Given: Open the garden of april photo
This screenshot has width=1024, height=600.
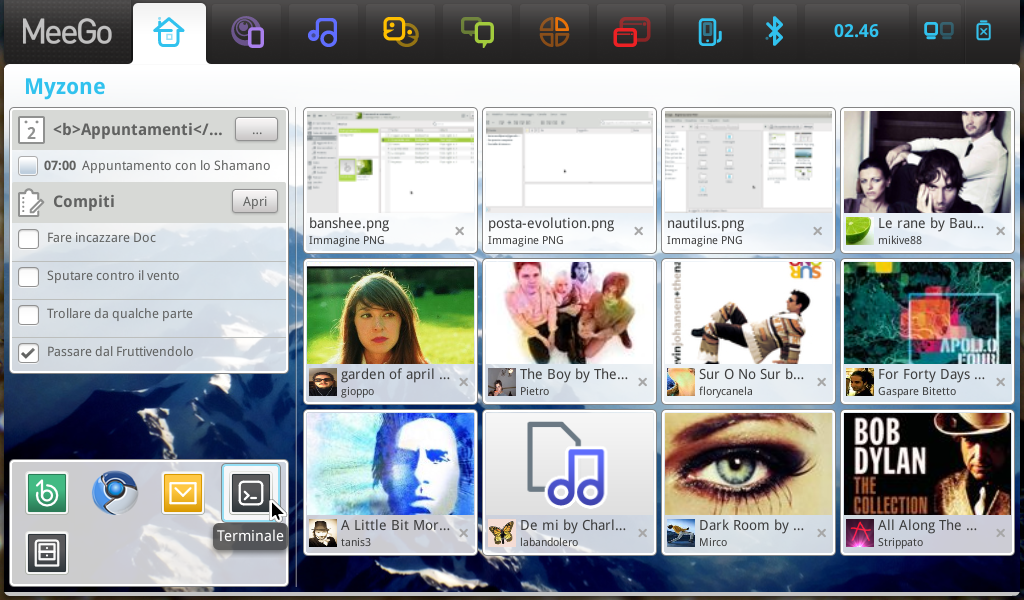Looking at the screenshot, I should 391,313.
